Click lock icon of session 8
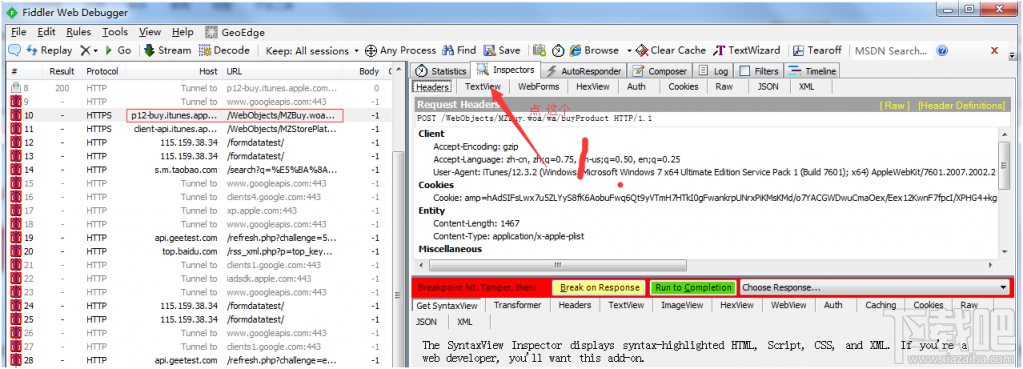This screenshot has height=369, width=1023. click(x=16, y=88)
